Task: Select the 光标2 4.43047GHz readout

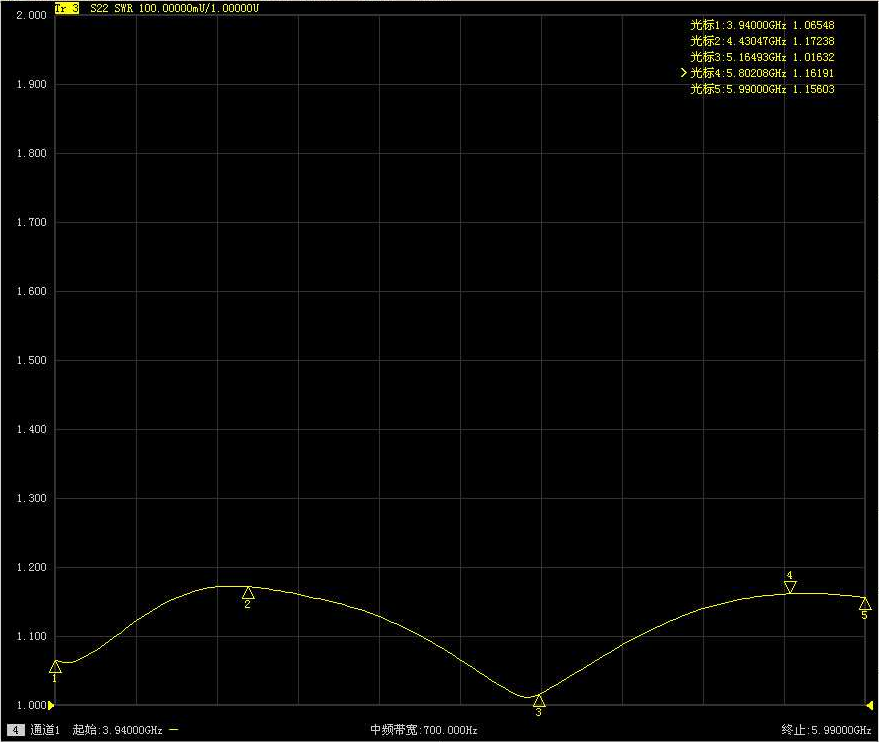Action: 762,41
